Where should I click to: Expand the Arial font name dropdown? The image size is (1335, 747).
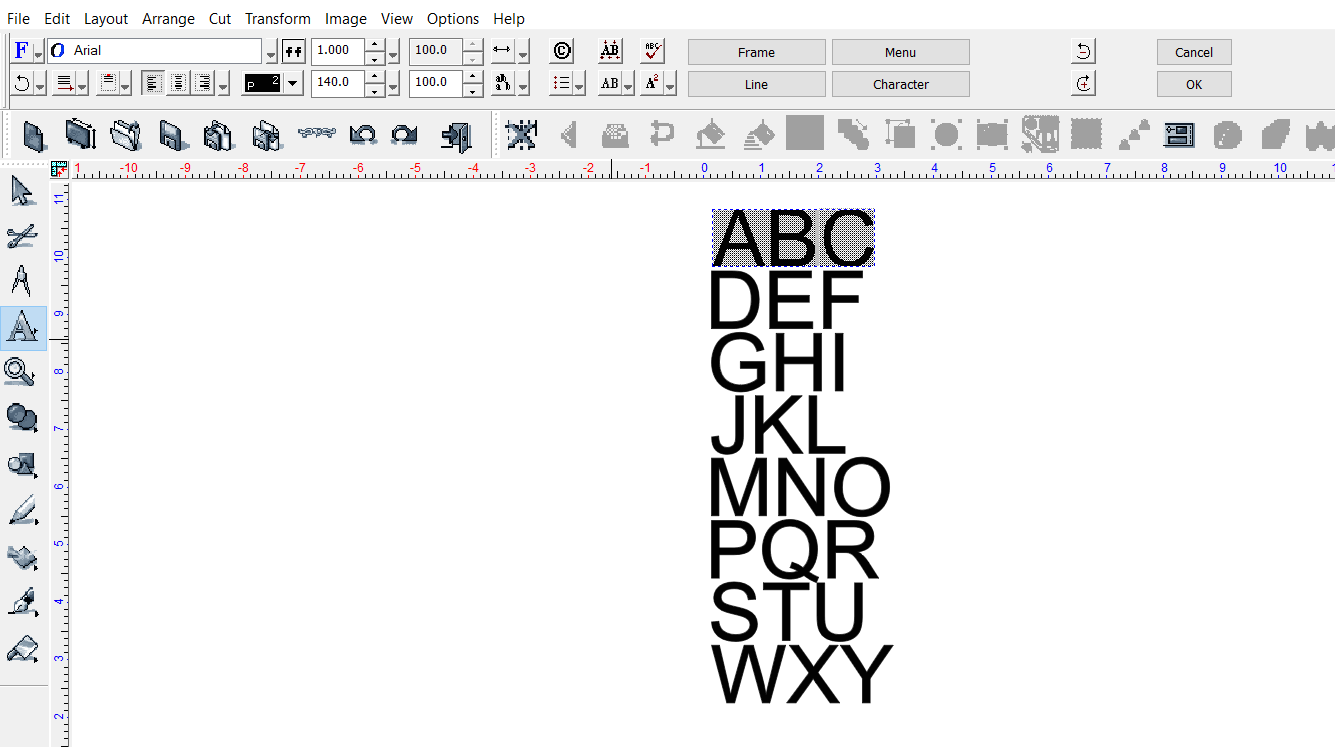click(x=271, y=52)
